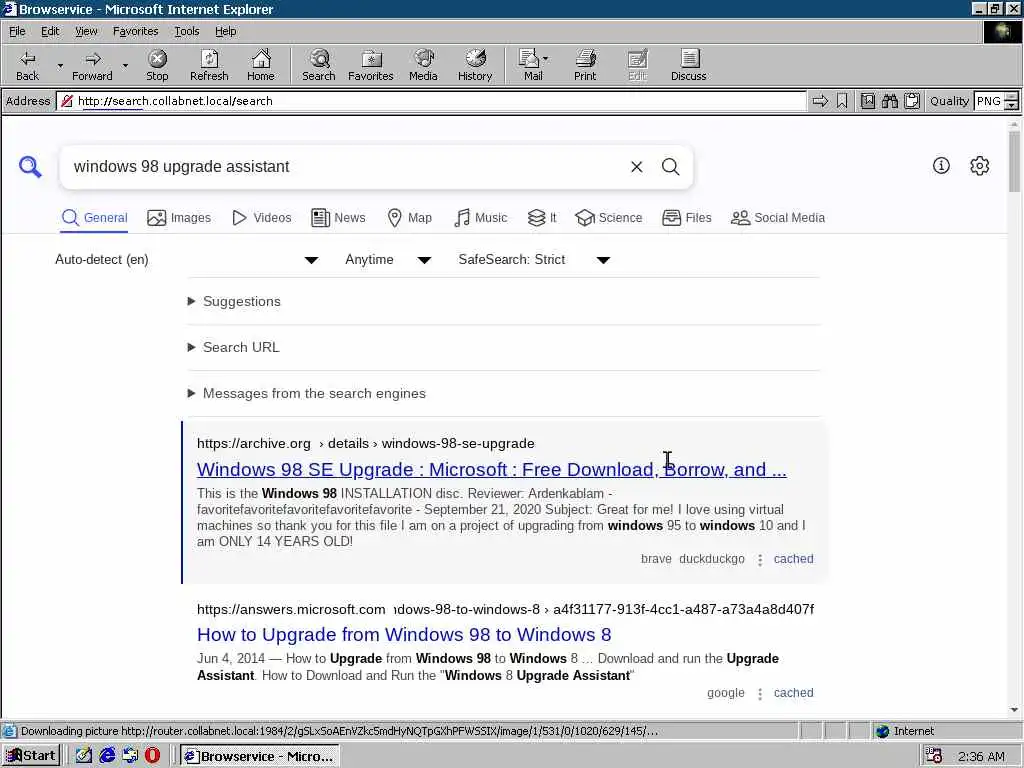
Task: Open the Help menu
Action: pos(225,31)
